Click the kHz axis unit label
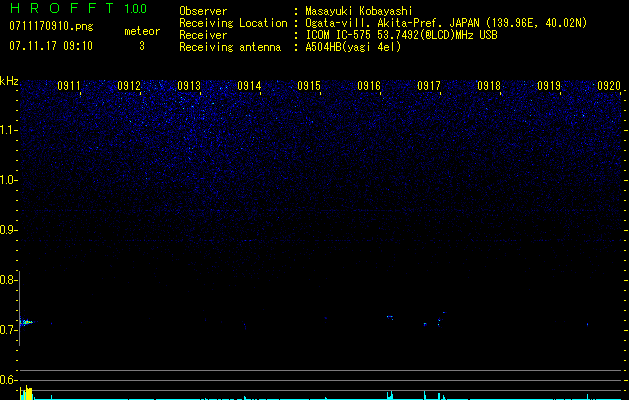The image size is (629, 400). tap(9, 81)
